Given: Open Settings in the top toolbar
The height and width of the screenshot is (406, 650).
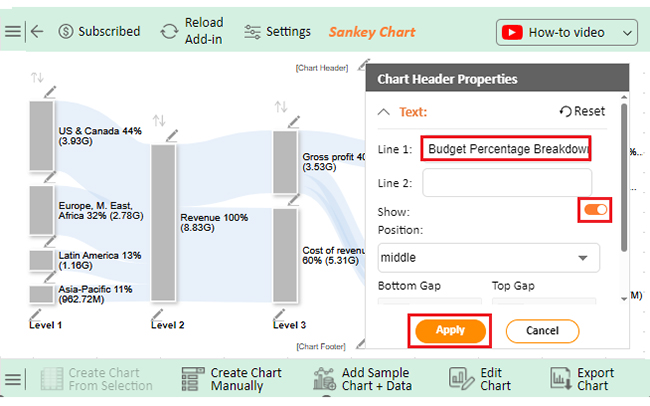Looking at the screenshot, I should point(278,31).
